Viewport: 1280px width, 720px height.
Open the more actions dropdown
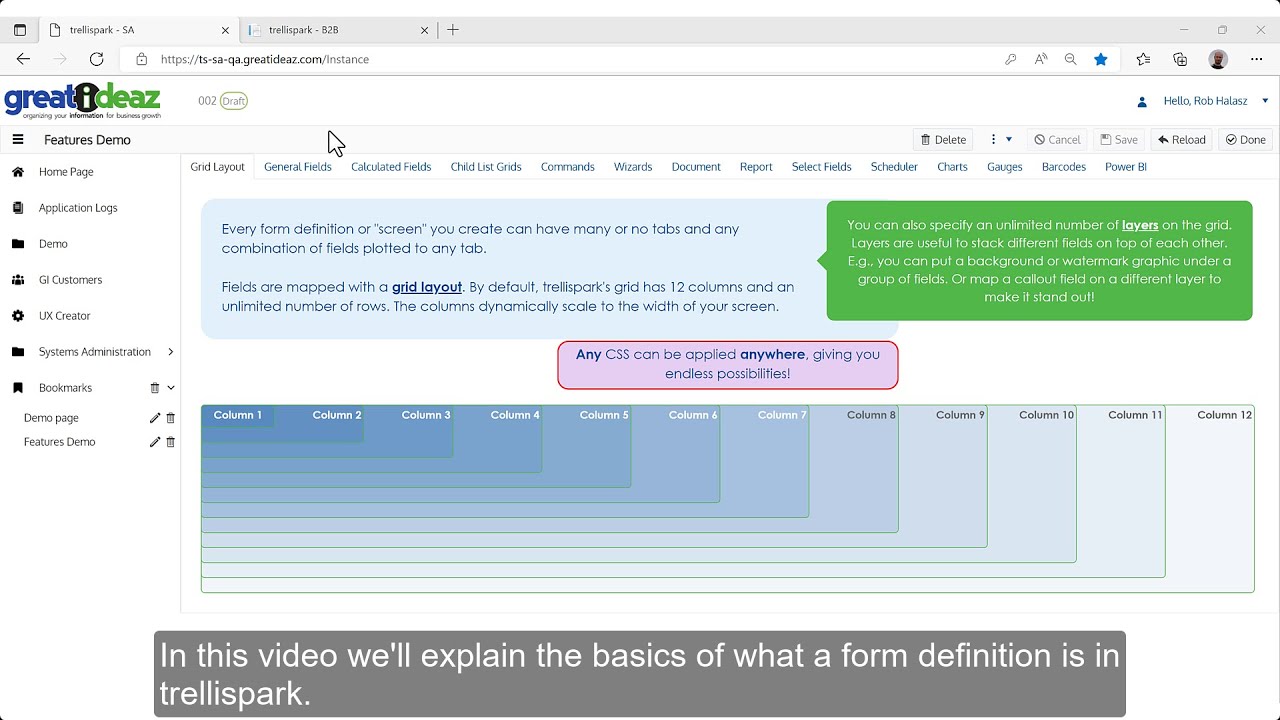(1001, 140)
